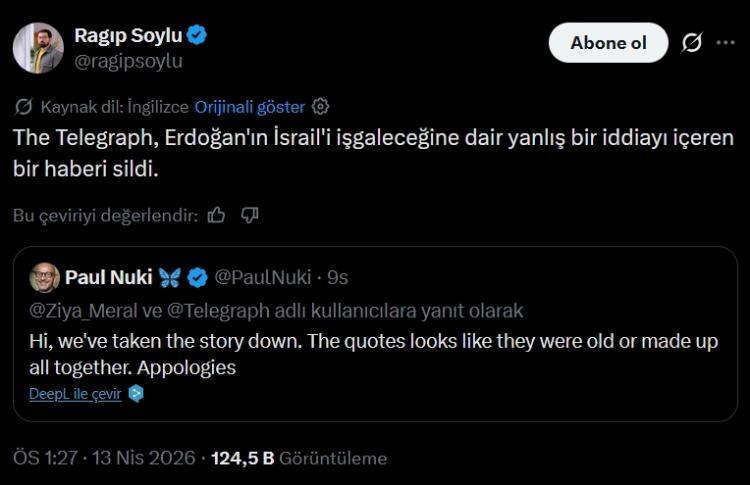750x485 pixels.
Task: Click the DeepL logo icon
Action: tap(136, 394)
